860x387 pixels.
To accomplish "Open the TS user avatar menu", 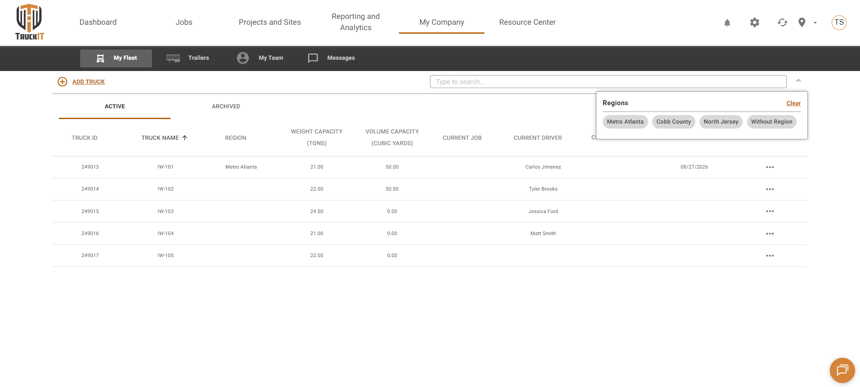I will point(839,22).
